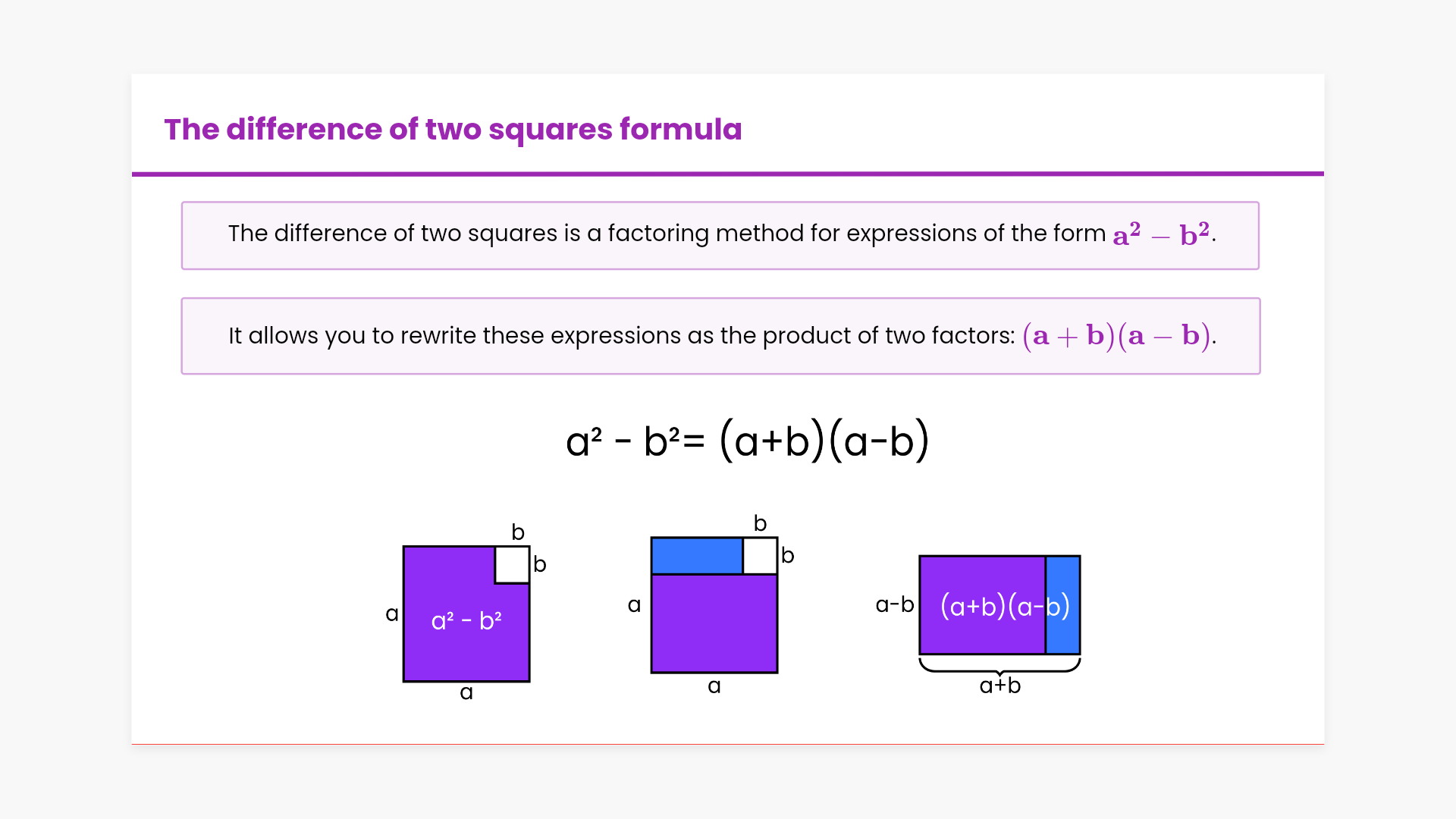Image resolution: width=1456 pixels, height=819 pixels.
Task: Click the white cutout square in the left diagram
Action: pos(512,565)
